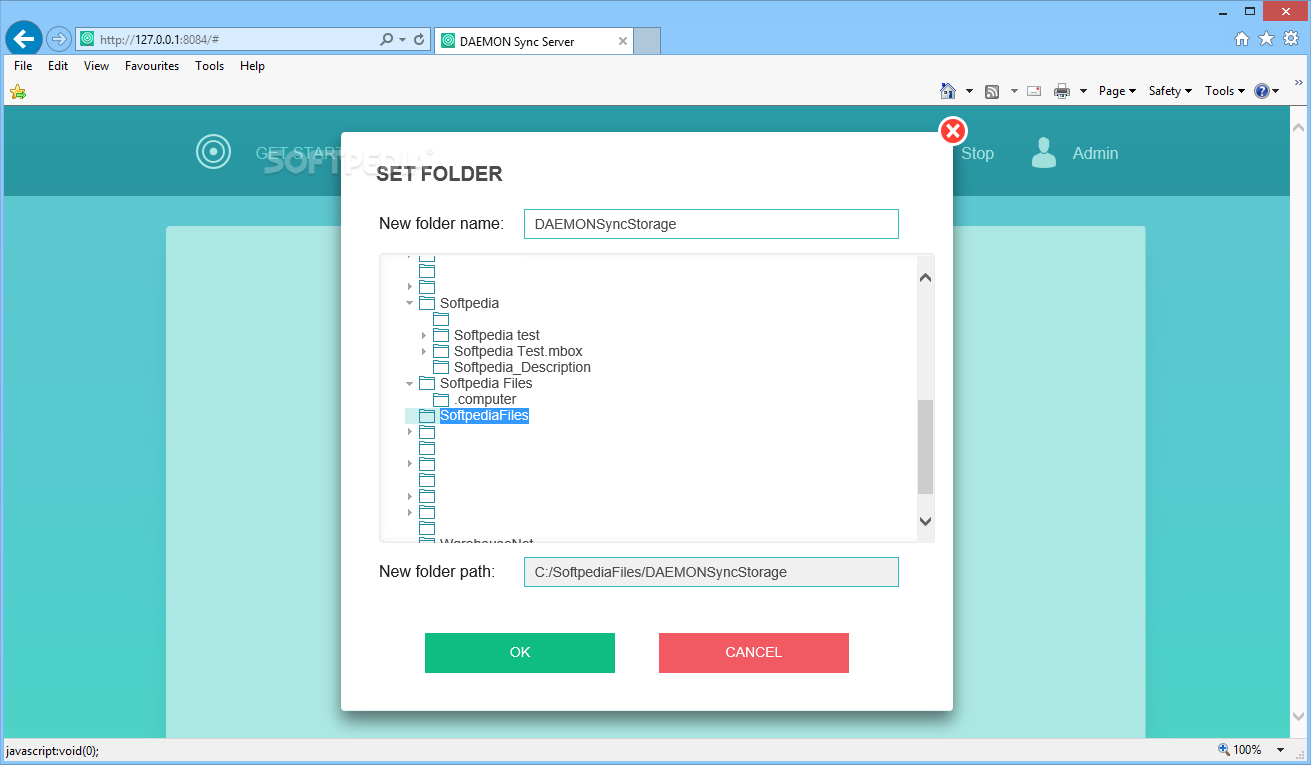Screen dimensions: 1311x765
Task: Click the Read mail envelope icon
Action: tap(1034, 91)
